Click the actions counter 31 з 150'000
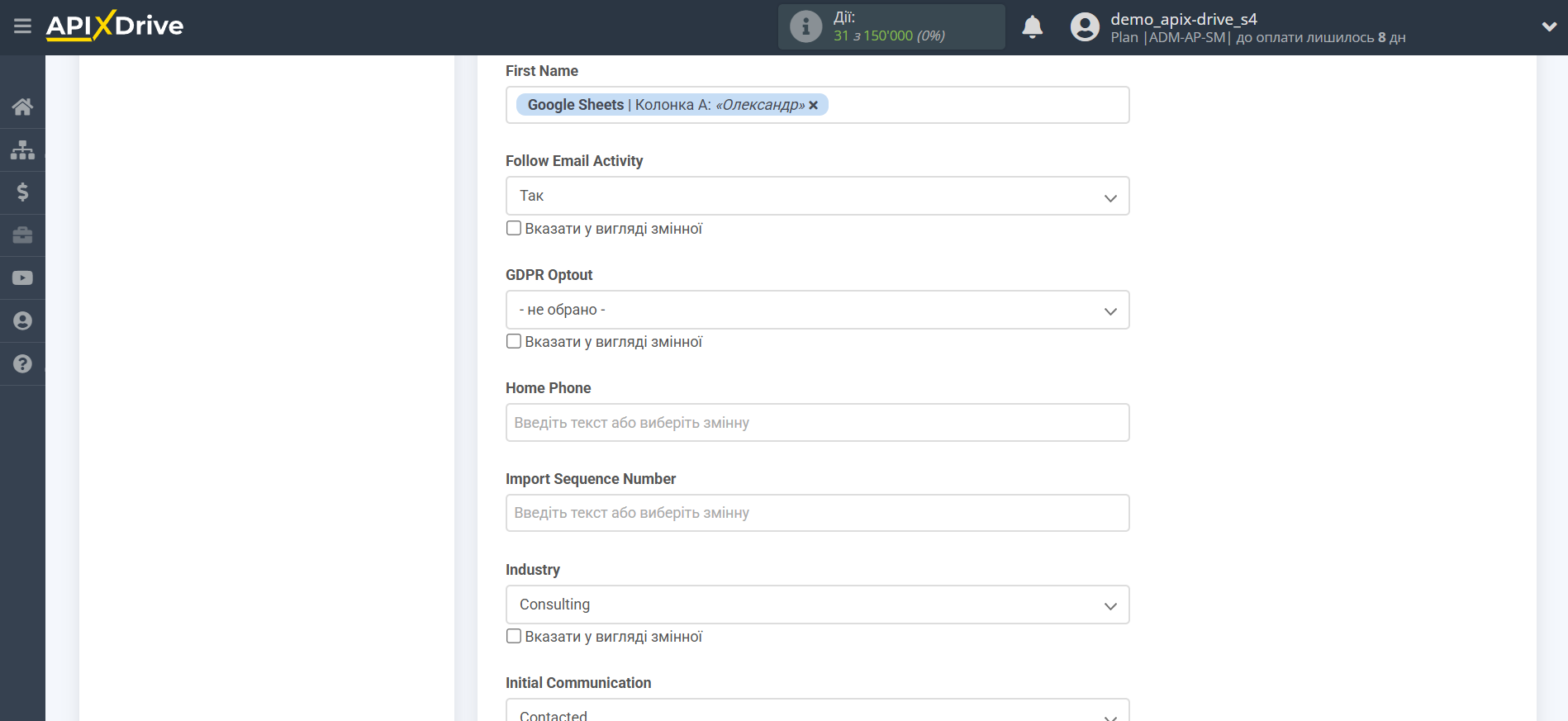The height and width of the screenshot is (721, 1568). click(x=889, y=36)
